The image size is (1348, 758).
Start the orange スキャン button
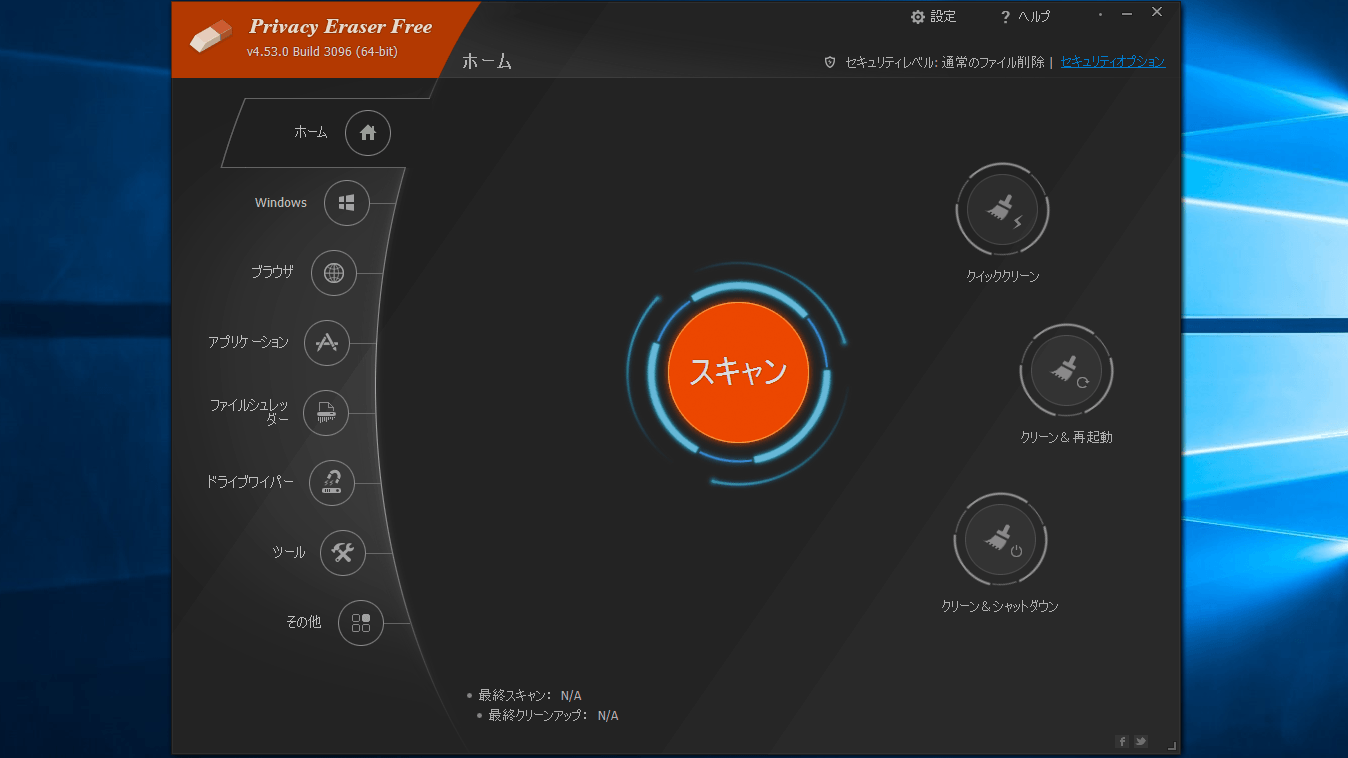(x=738, y=372)
